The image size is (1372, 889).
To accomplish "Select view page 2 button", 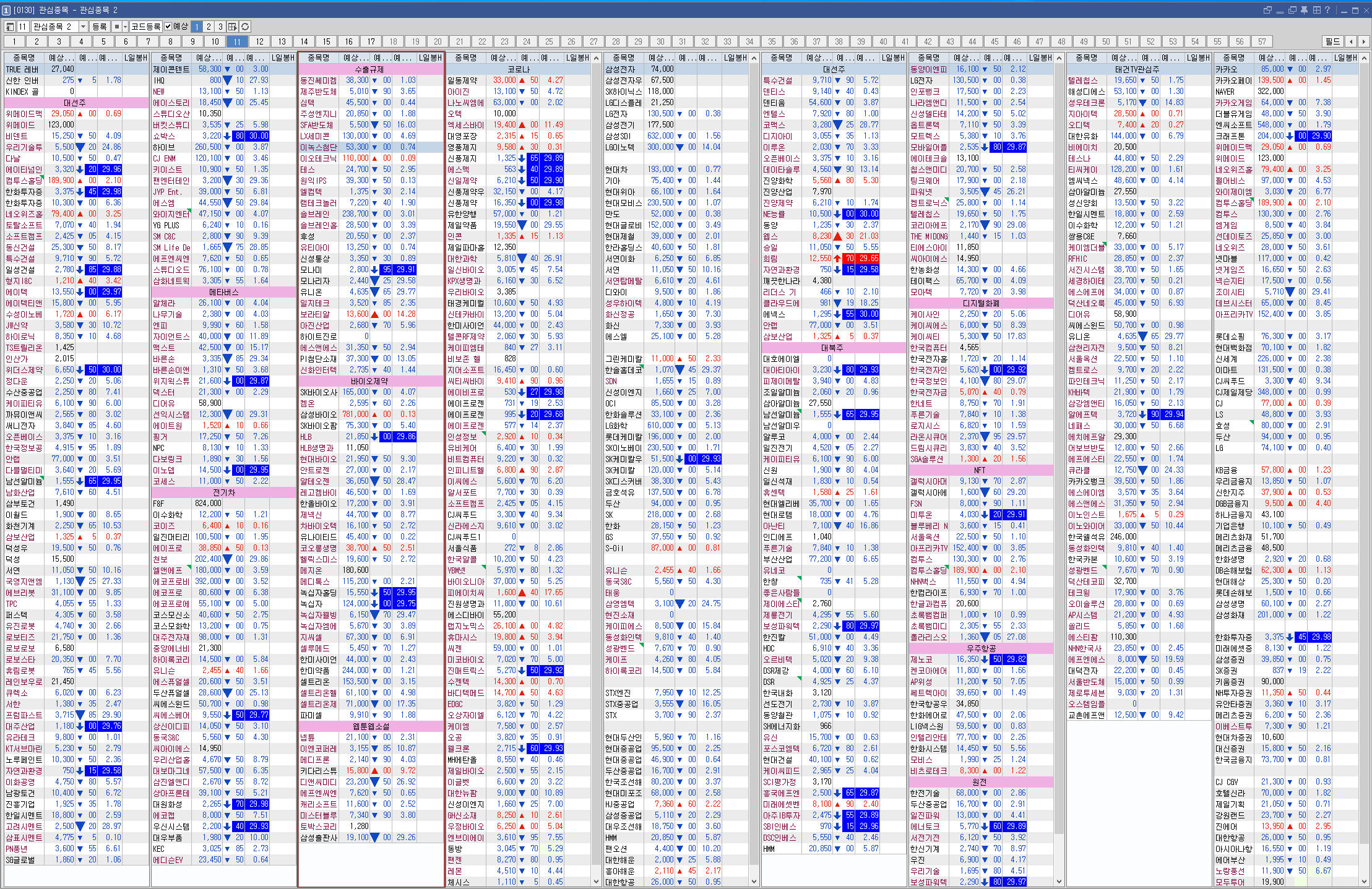I will coord(209,27).
